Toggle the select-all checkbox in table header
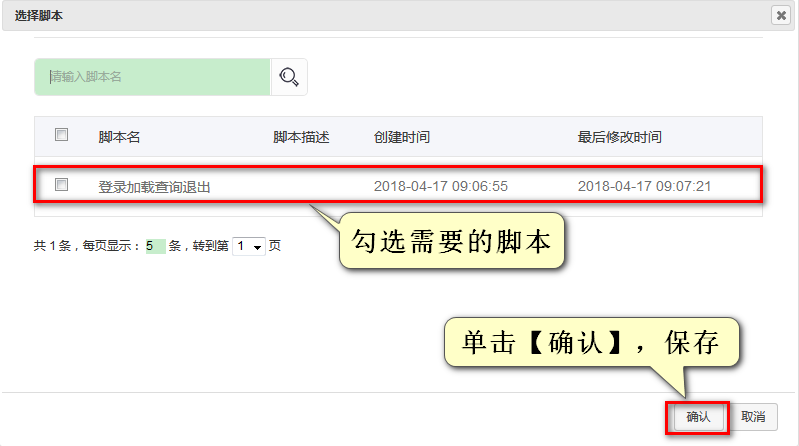Image resolution: width=799 pixels, height=446 pixels. (61, 135)
